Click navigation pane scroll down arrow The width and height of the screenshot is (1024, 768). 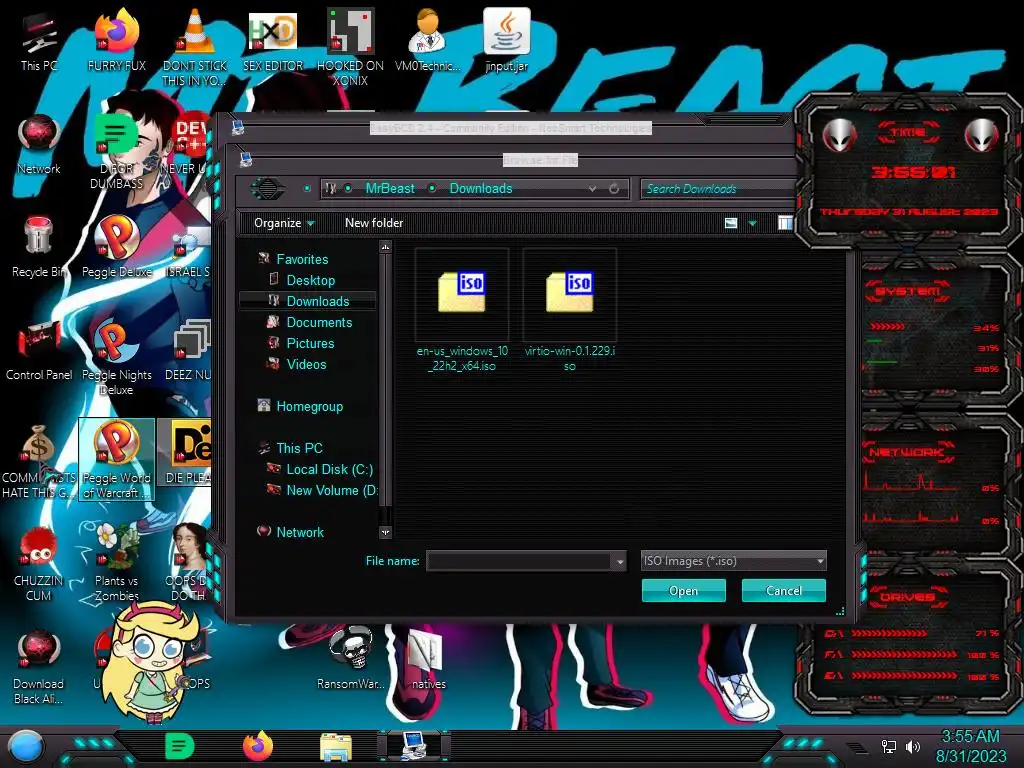pos(385,532)
